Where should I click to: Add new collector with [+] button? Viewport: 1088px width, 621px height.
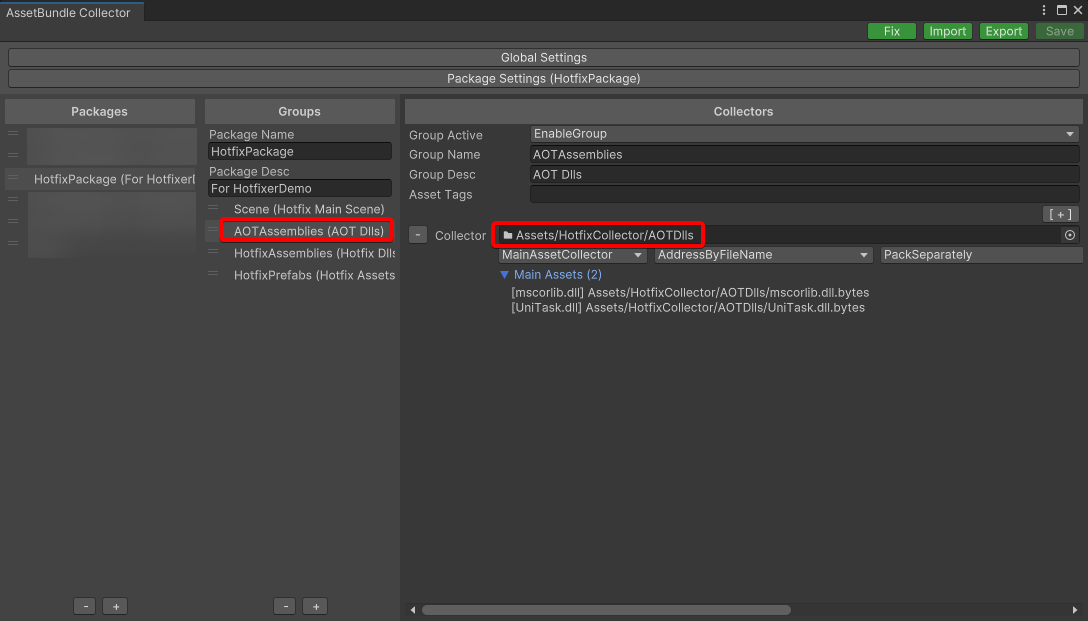point(1060,214)
